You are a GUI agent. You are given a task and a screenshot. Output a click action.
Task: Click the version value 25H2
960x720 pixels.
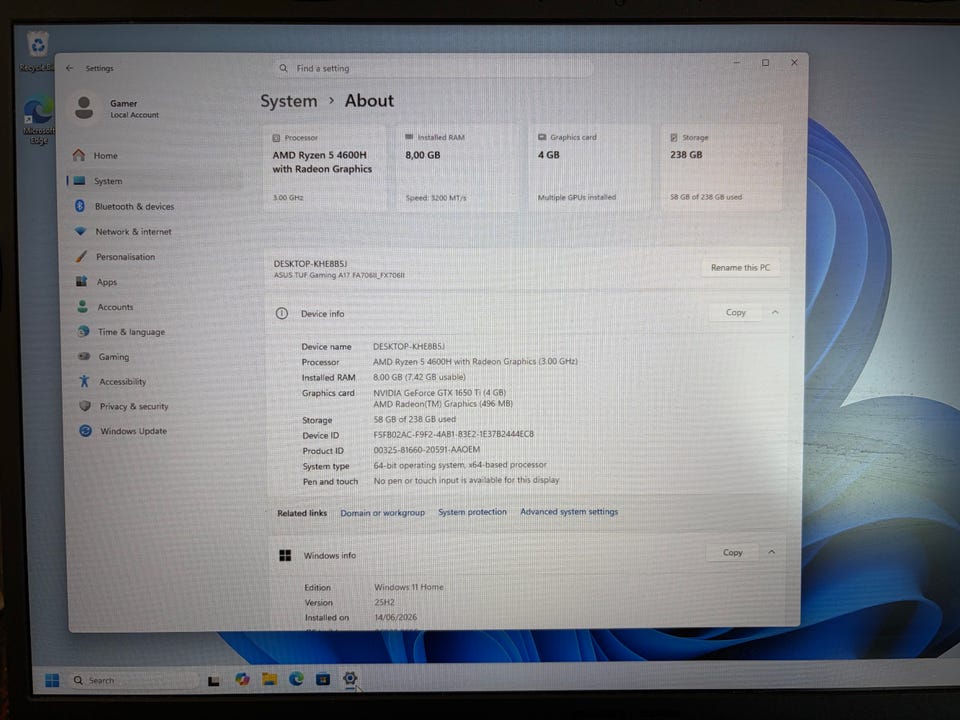point(384,602)
